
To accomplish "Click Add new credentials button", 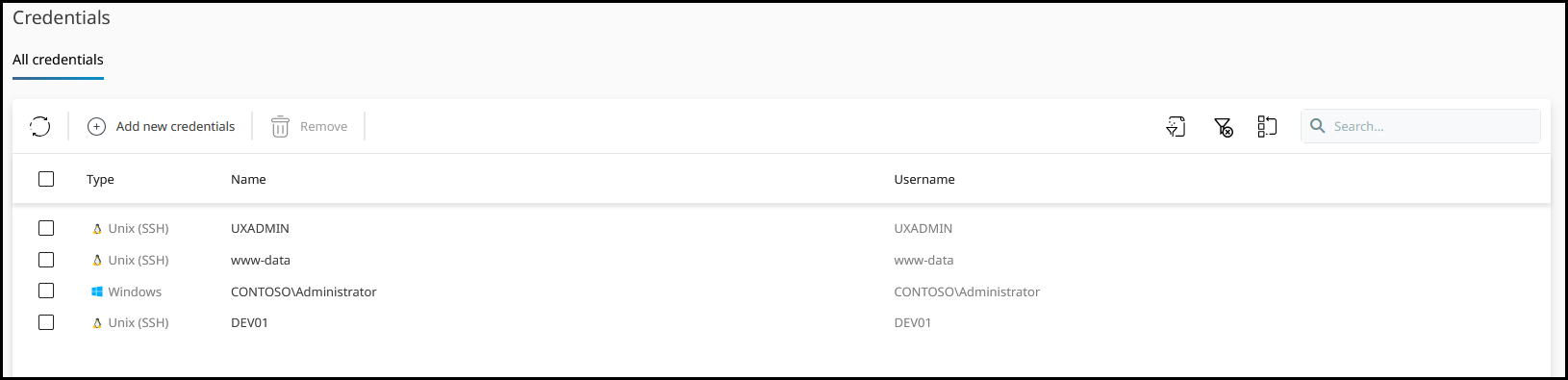I will [x=161, y=126].
